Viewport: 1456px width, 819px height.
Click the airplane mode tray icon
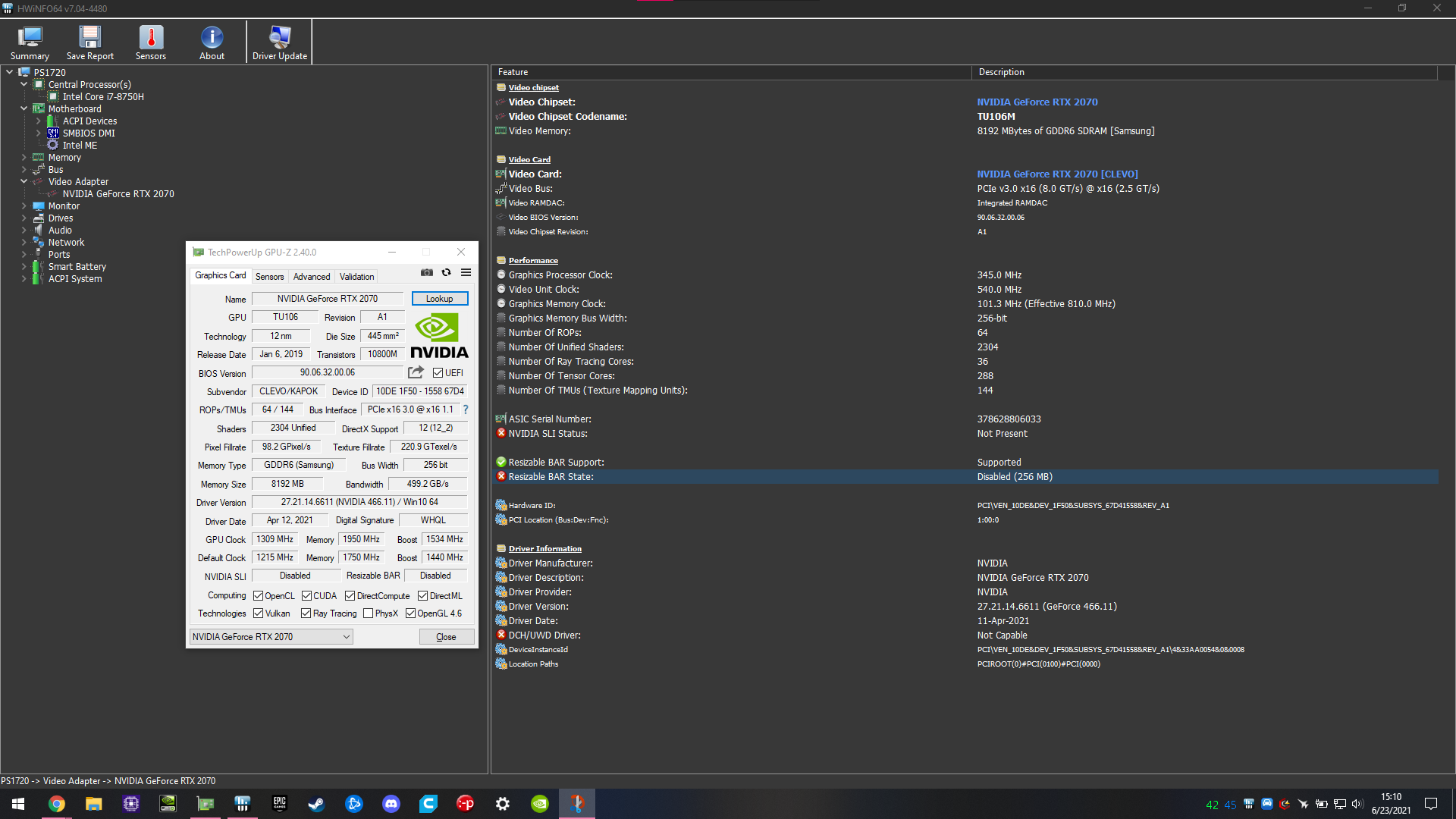coord(1303,804)
